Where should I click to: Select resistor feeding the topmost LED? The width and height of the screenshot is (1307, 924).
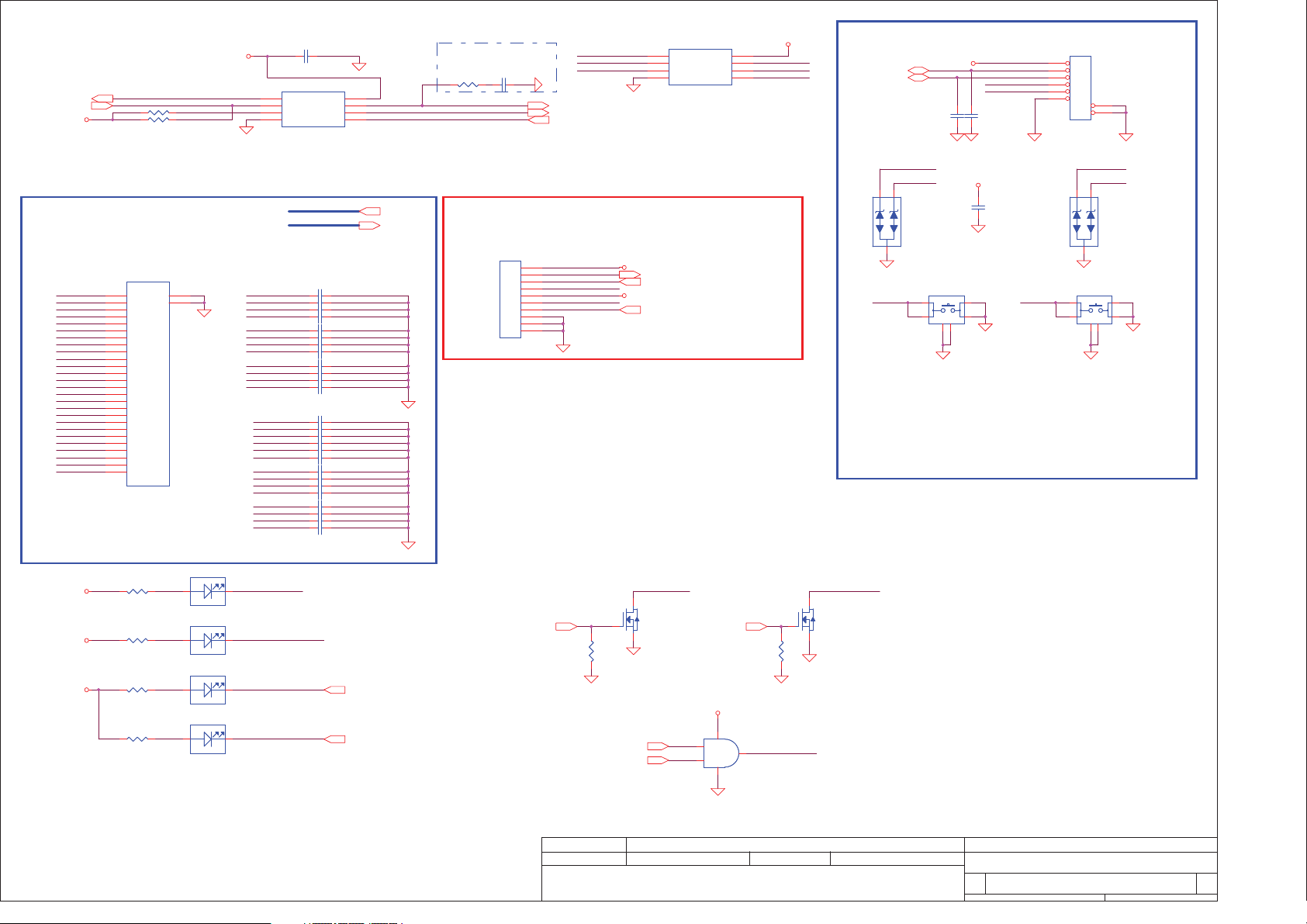137,591
